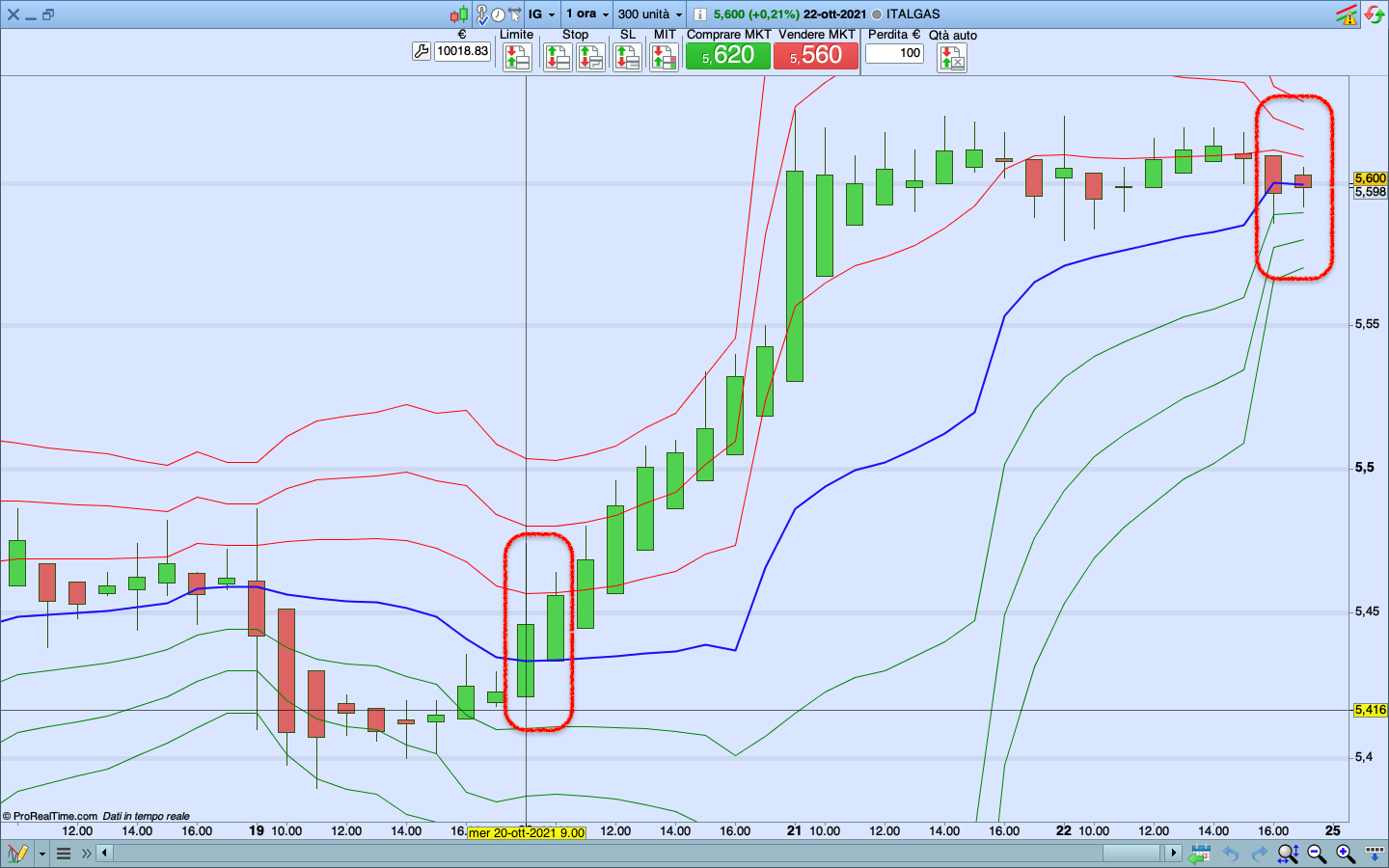The image size is (1389, 868).
Task: Open the IG broker dropdown
Action: (542, 14)
